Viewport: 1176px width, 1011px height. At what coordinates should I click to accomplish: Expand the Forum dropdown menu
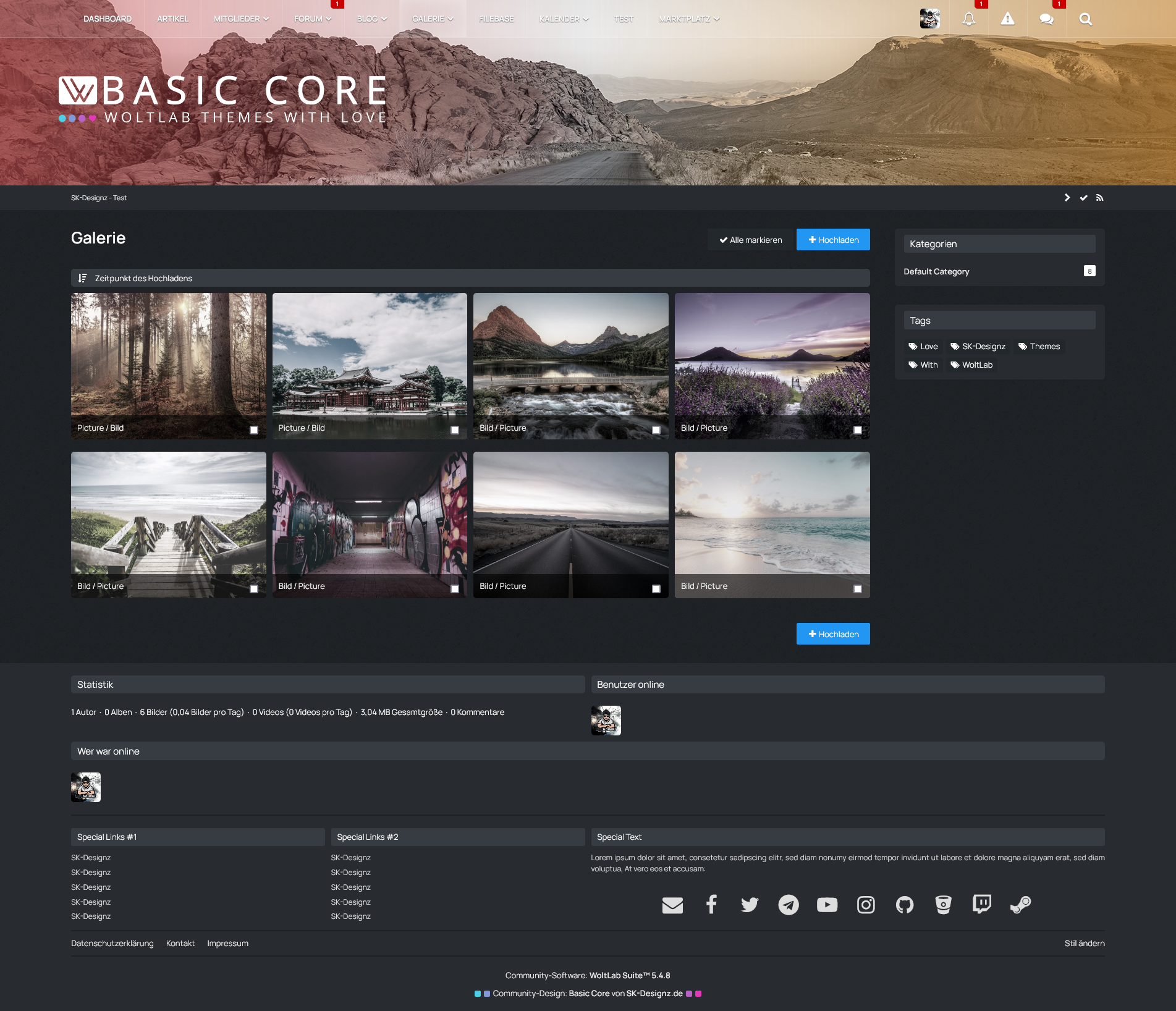[x=313, y=19]
